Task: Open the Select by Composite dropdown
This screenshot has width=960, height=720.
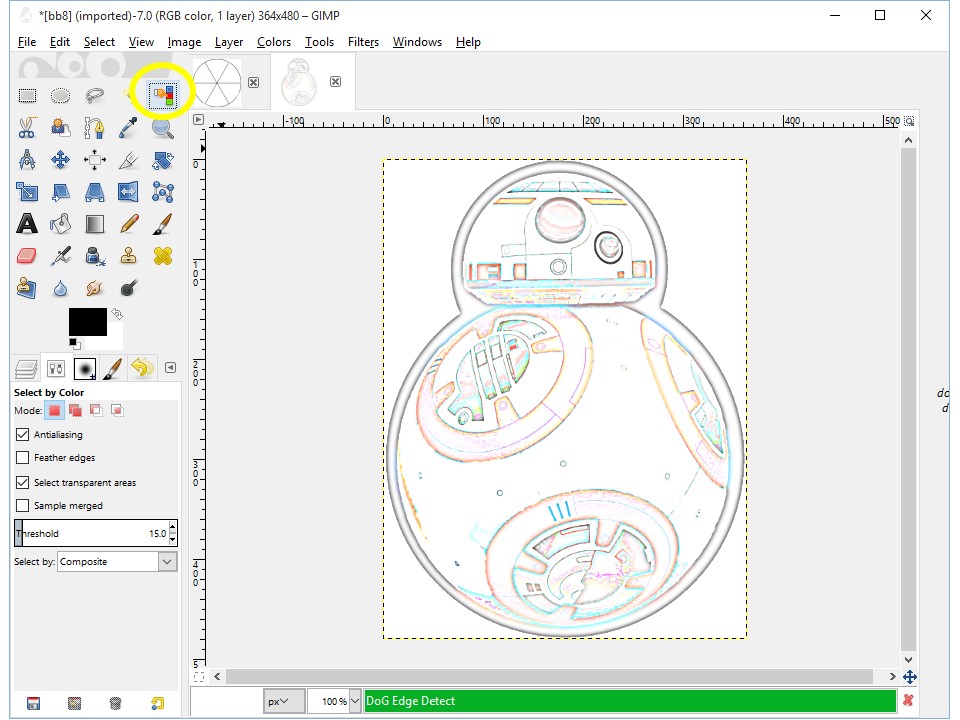Action: 118,561
